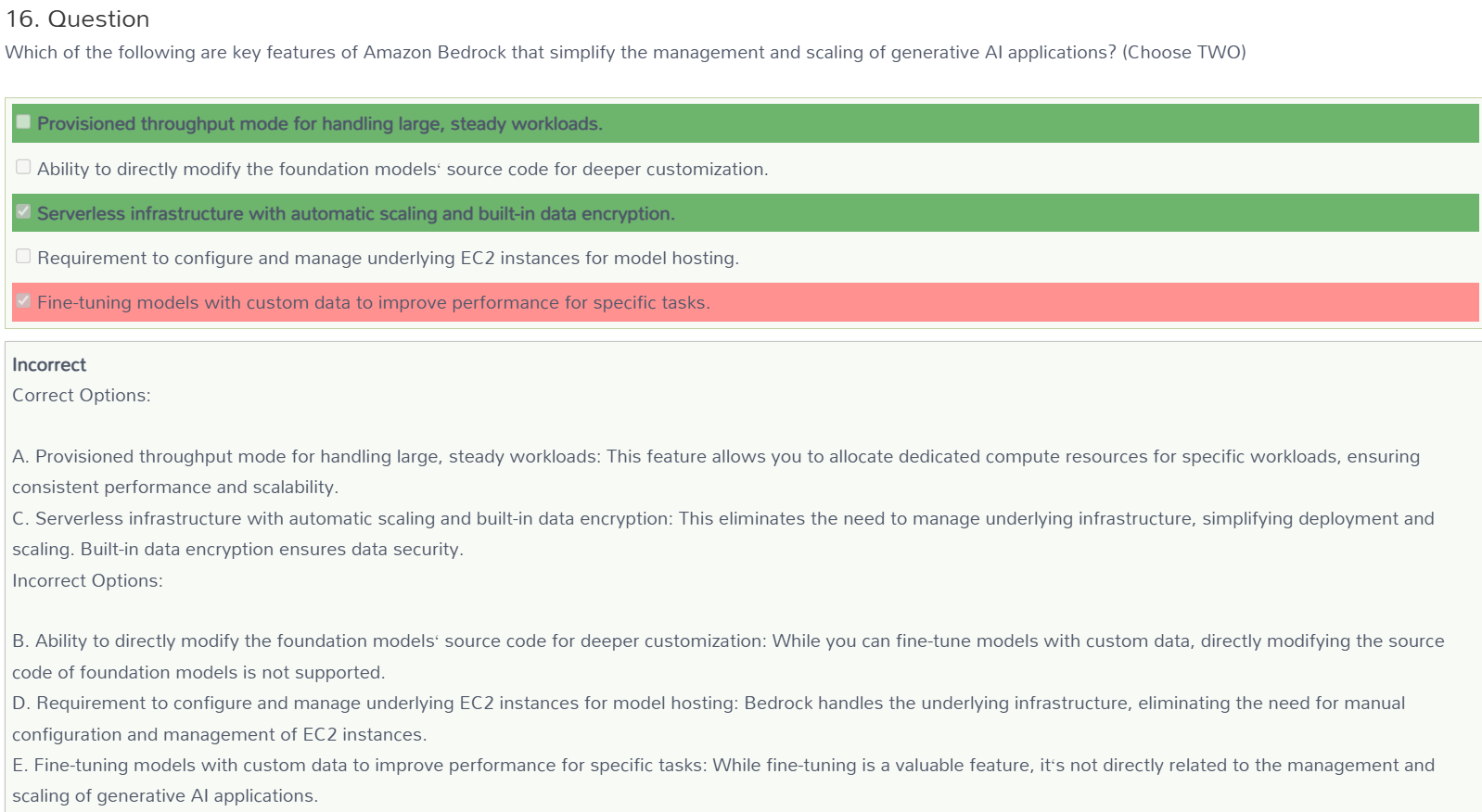The width and height of the screenshot is (1482, 812).
Task: Click the 'Incorrect Options:' subheading
Action: [87, 581]
